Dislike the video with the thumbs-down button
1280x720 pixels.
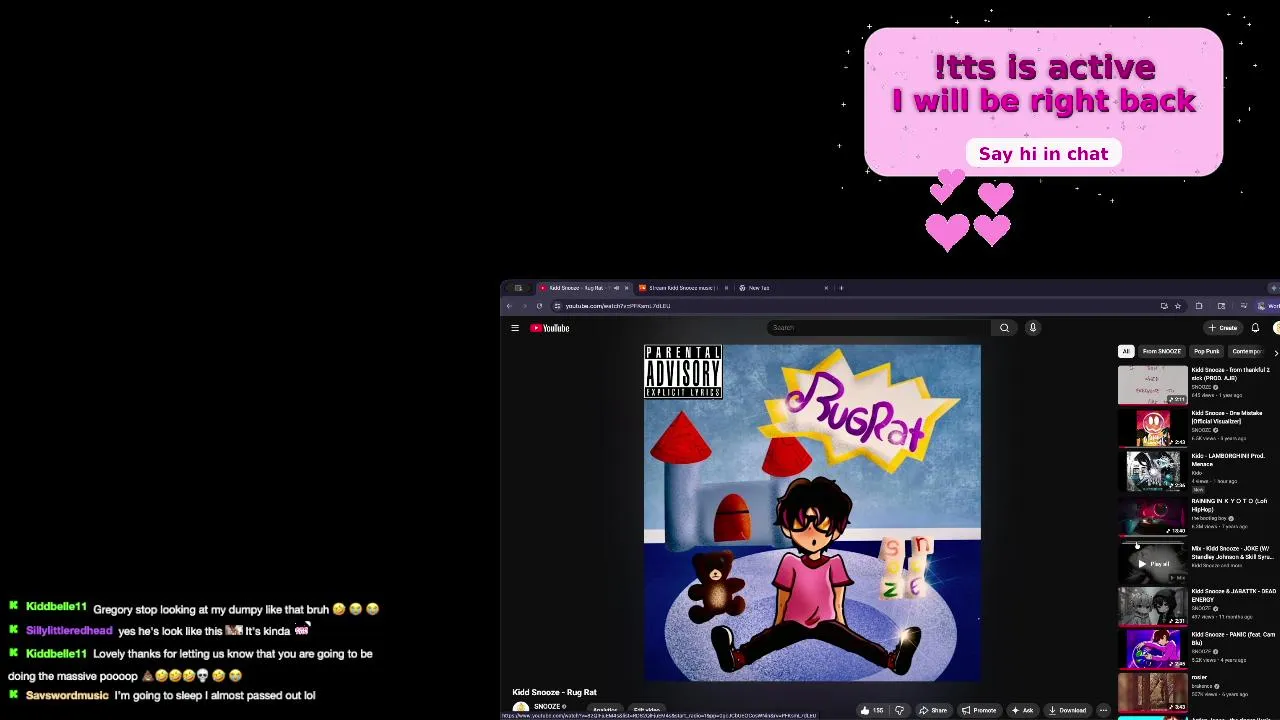click(x=899, y=710)
